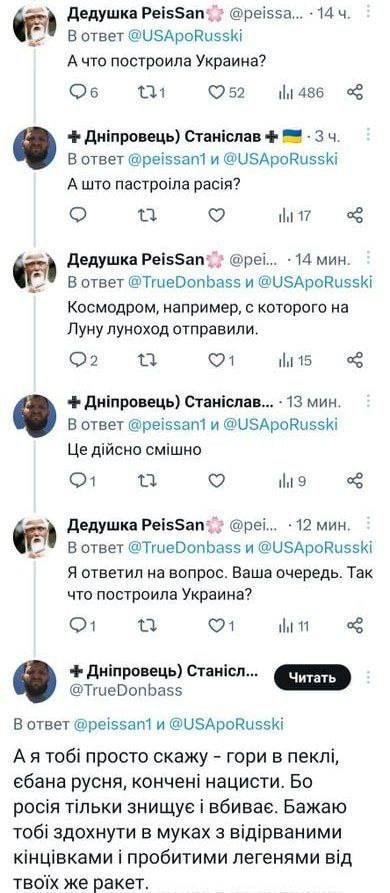Viewport: 390px width, 893px height.
Task: Open the @TrueDonbass handle under Дніпровець
Action: tap(125, 691)
